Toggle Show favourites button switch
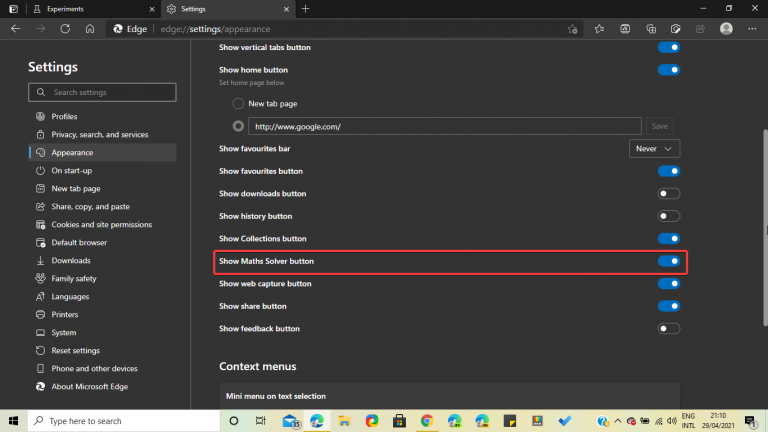768x432 pixels. point(669,171)
